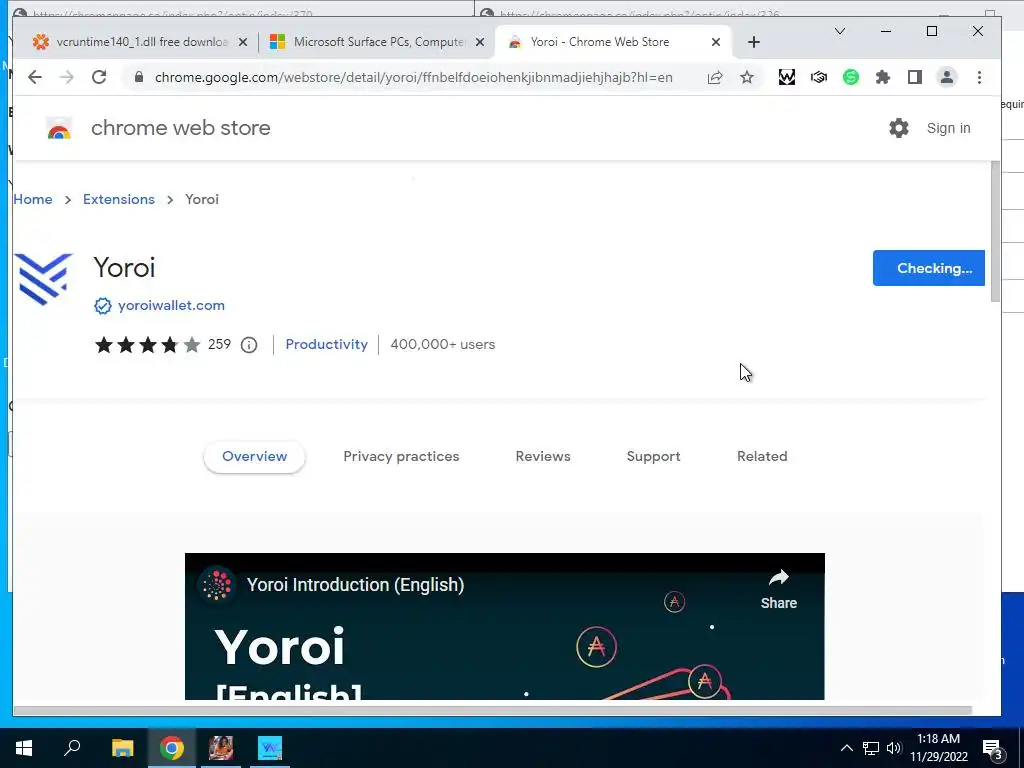Image resolution: width=1024 pixels, height=768 pixels.
Task: Click the rating info circle icon
Action: tap(249, 345)
